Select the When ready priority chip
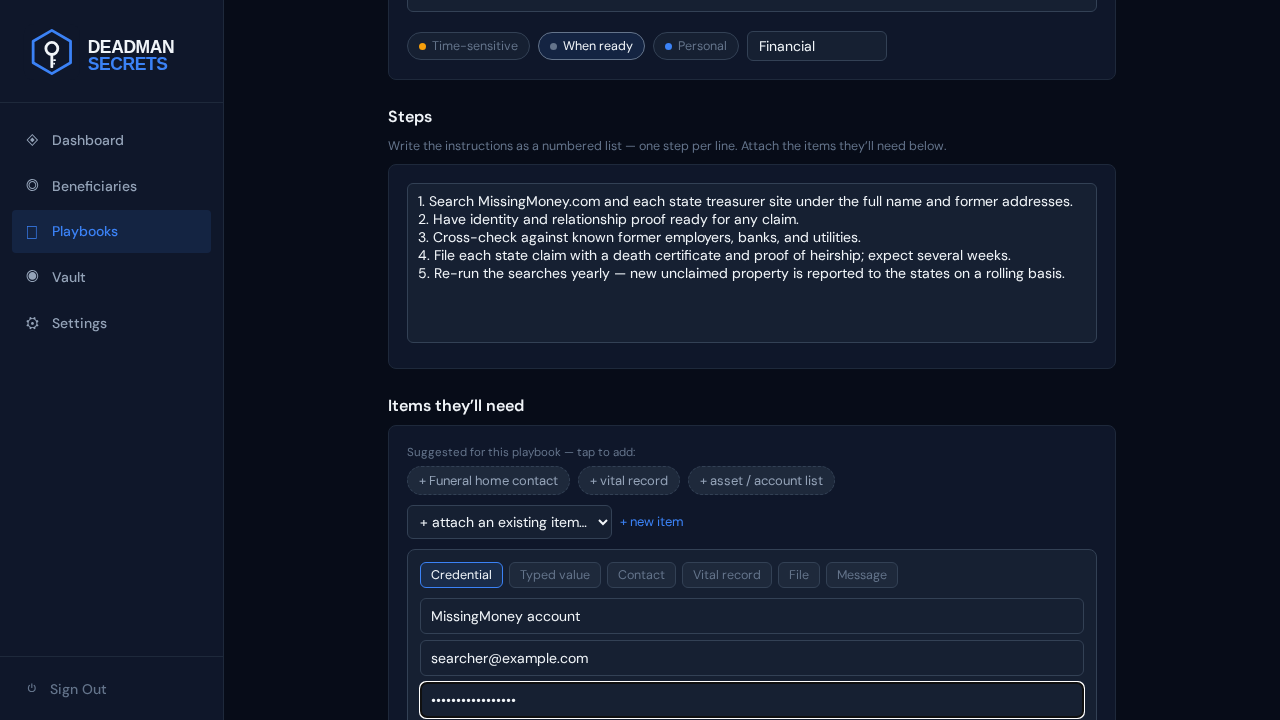1280x720 pixels. pos(591,46)
